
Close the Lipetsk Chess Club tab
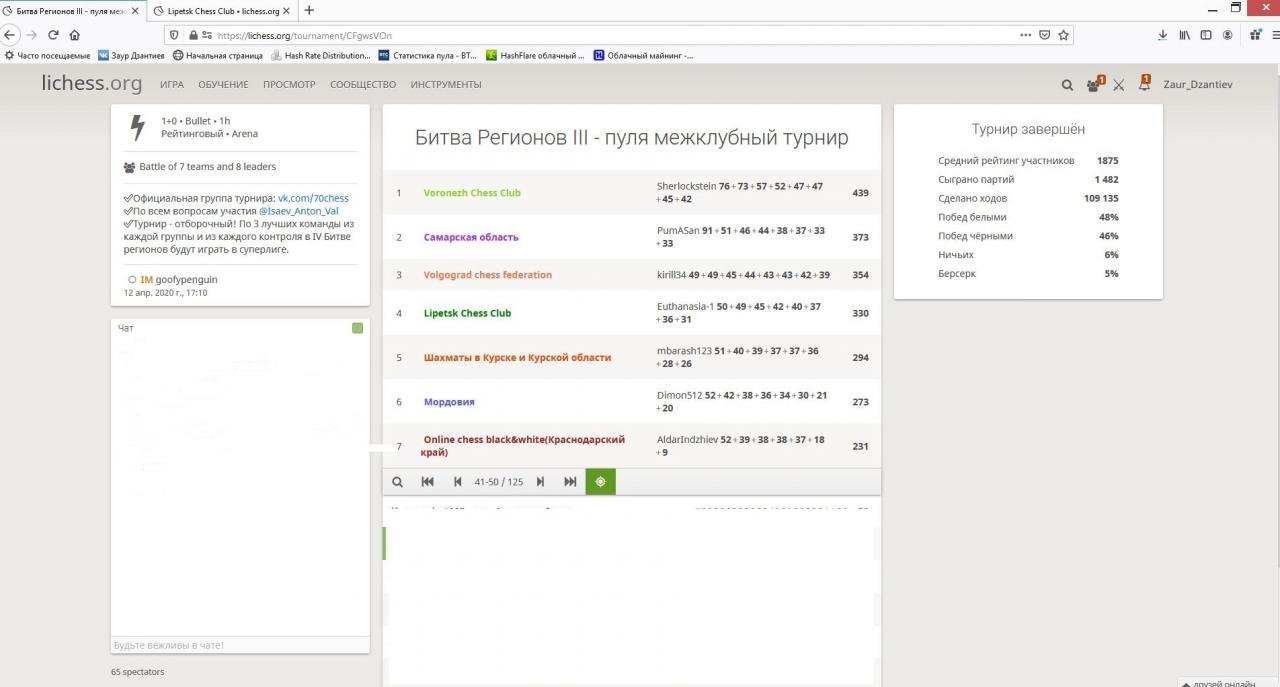click(x=287, y=11)
